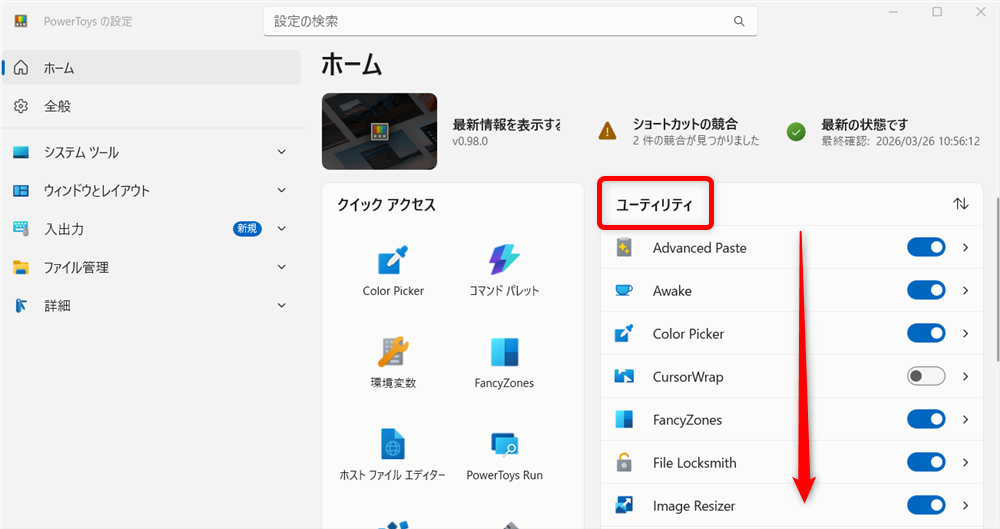The height and width of the screenshot is (529, 1000).
Task: Enable the CursorWrap toggle
Action: tap(926, 376)
